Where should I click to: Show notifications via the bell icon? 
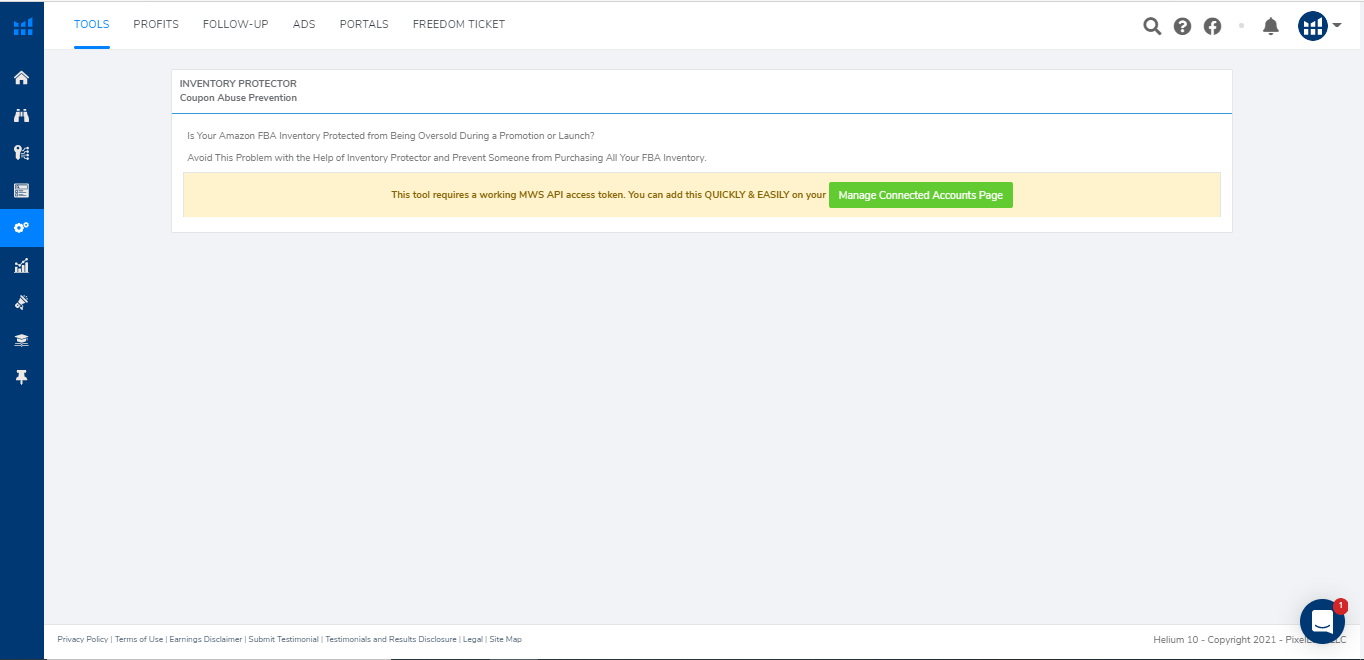coord(1271,26)
